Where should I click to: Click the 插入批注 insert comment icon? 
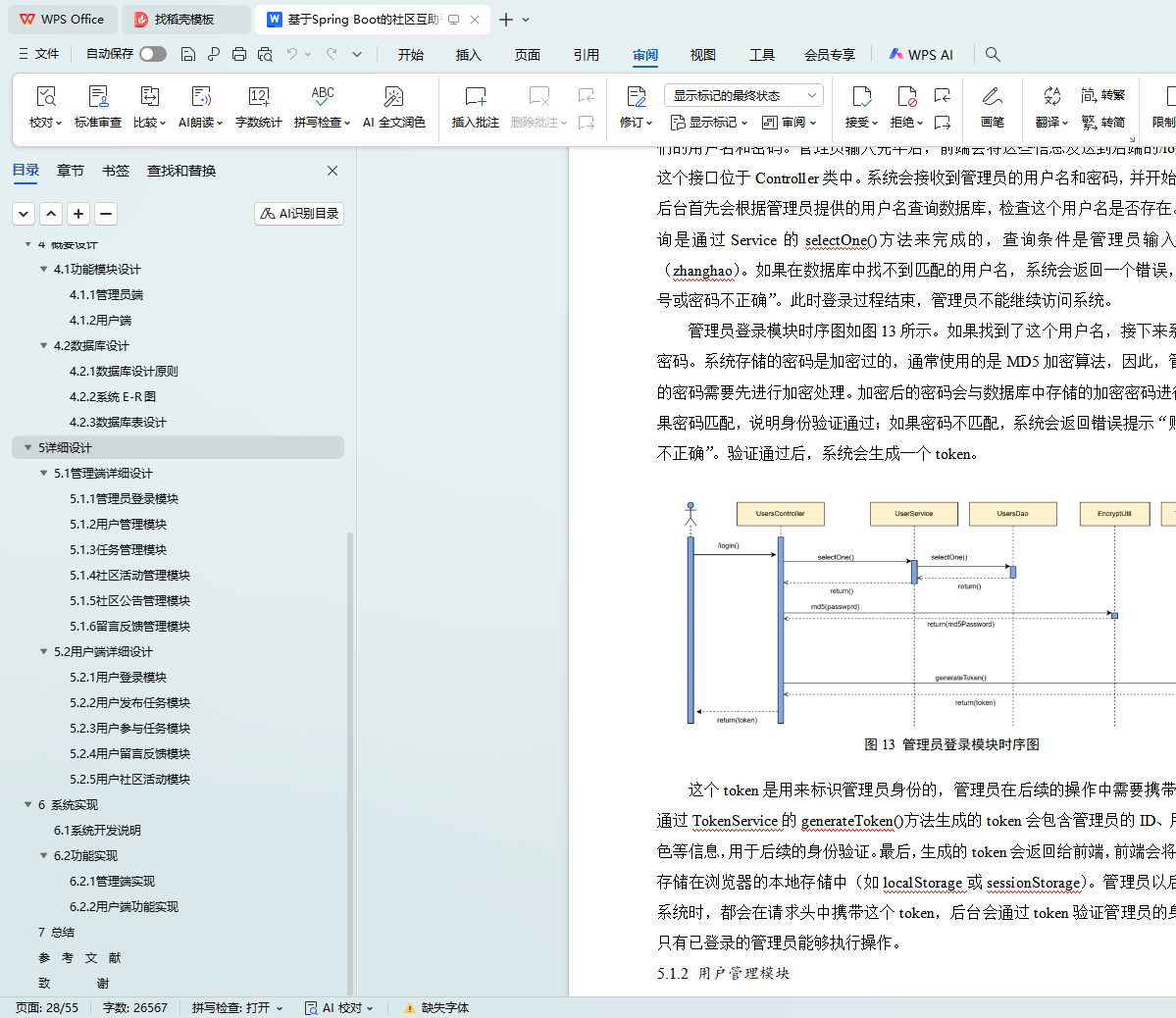tap(475, 97)
